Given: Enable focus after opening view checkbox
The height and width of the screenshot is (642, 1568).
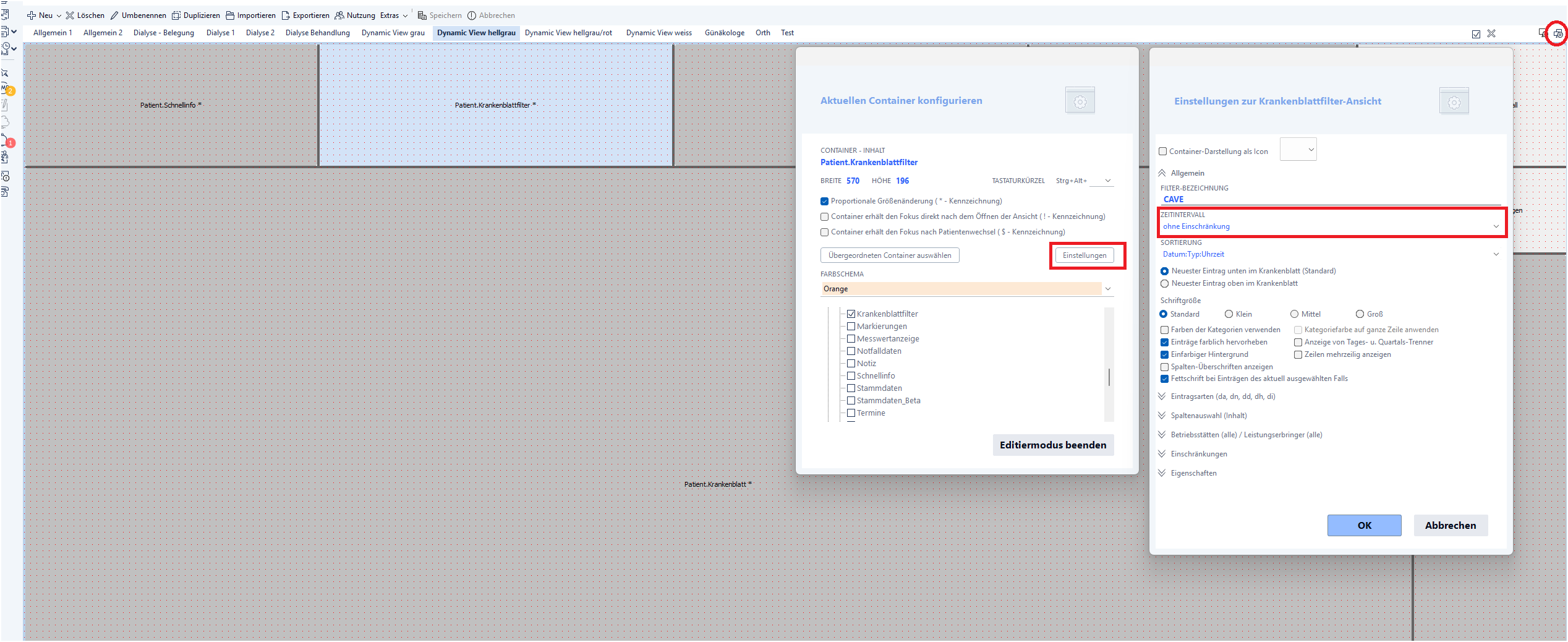Looking at the screenshot, I should [824, 216].
